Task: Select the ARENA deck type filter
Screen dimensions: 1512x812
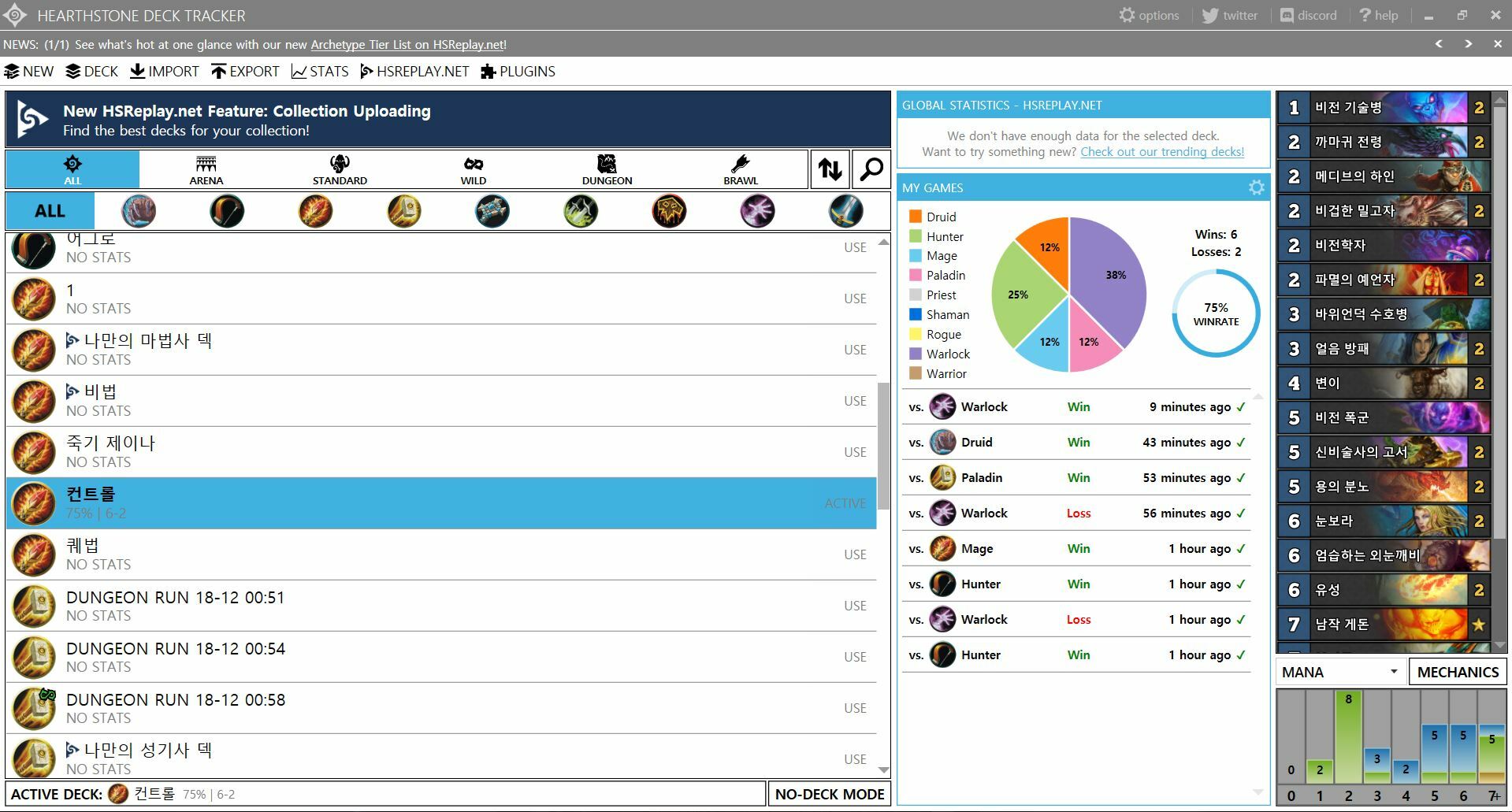Action: 206,169
